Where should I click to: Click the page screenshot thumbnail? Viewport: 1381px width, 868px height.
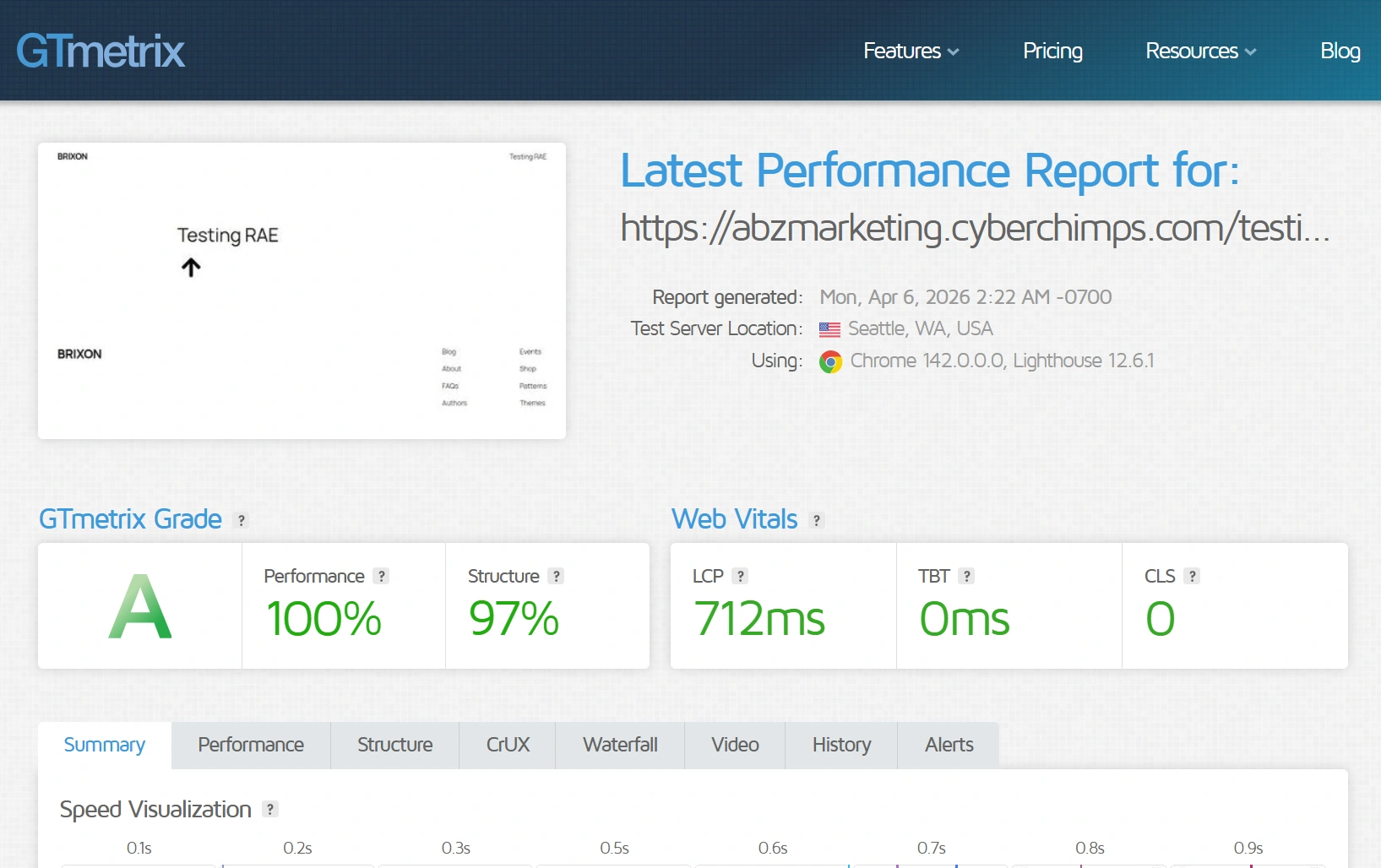point(302,290)
